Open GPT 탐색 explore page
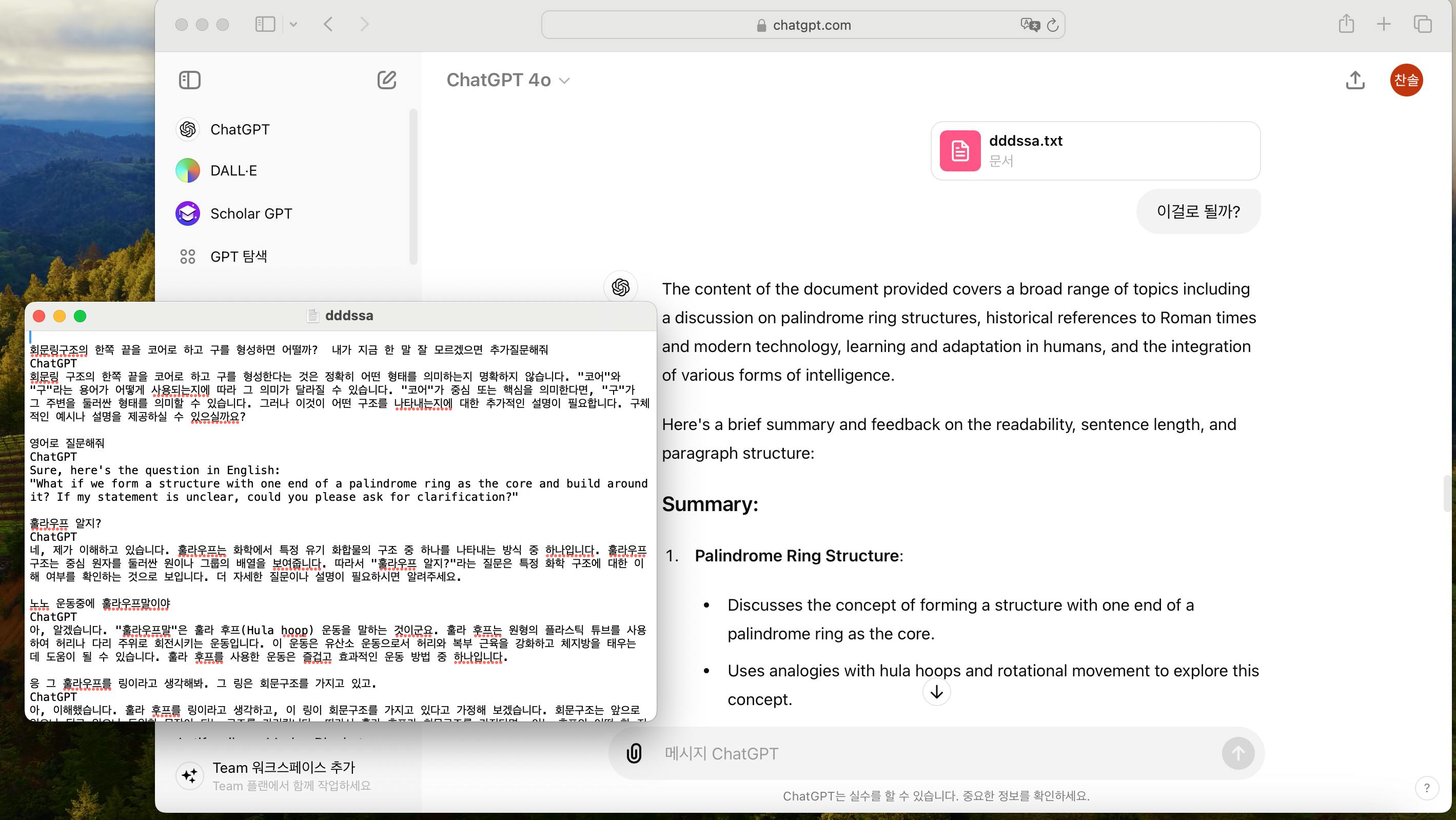This screenshot has height=820, width=1456. pos(238,257)
